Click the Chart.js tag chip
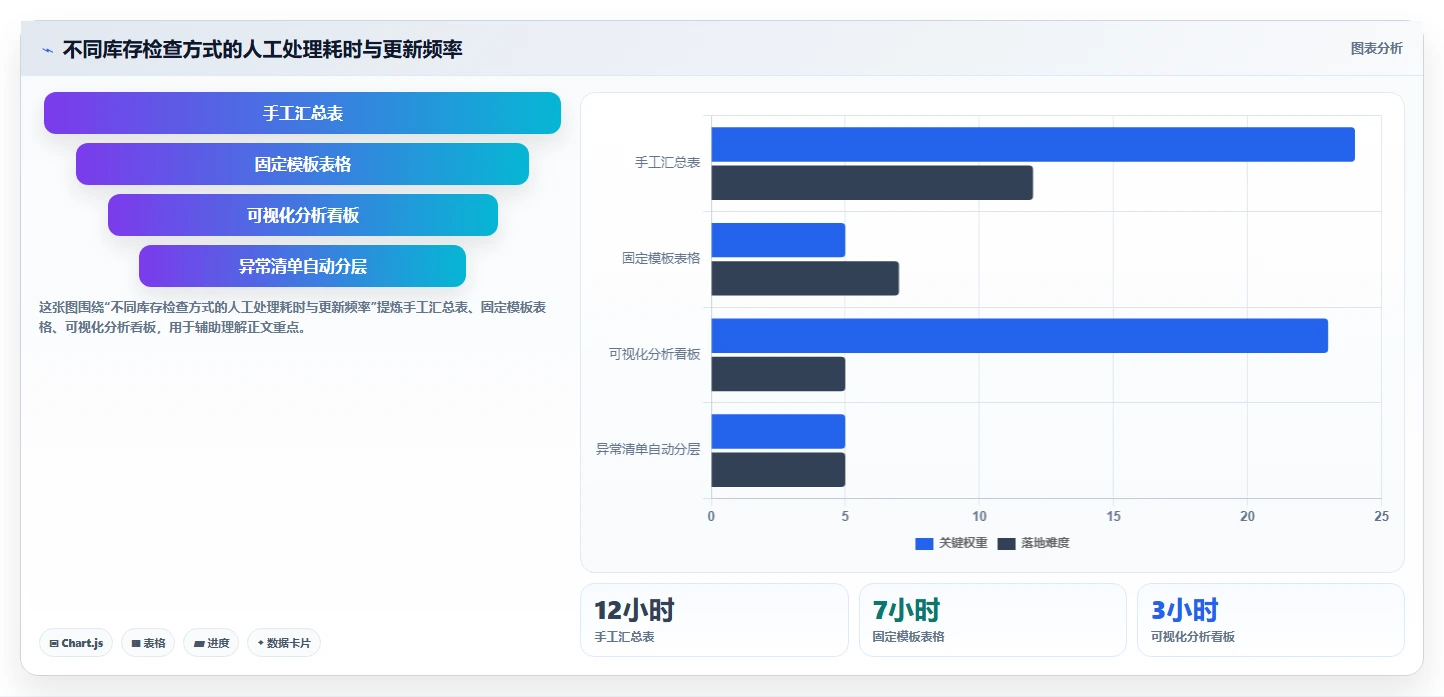Screen dimensions: 1444x697 click(76, 643)
